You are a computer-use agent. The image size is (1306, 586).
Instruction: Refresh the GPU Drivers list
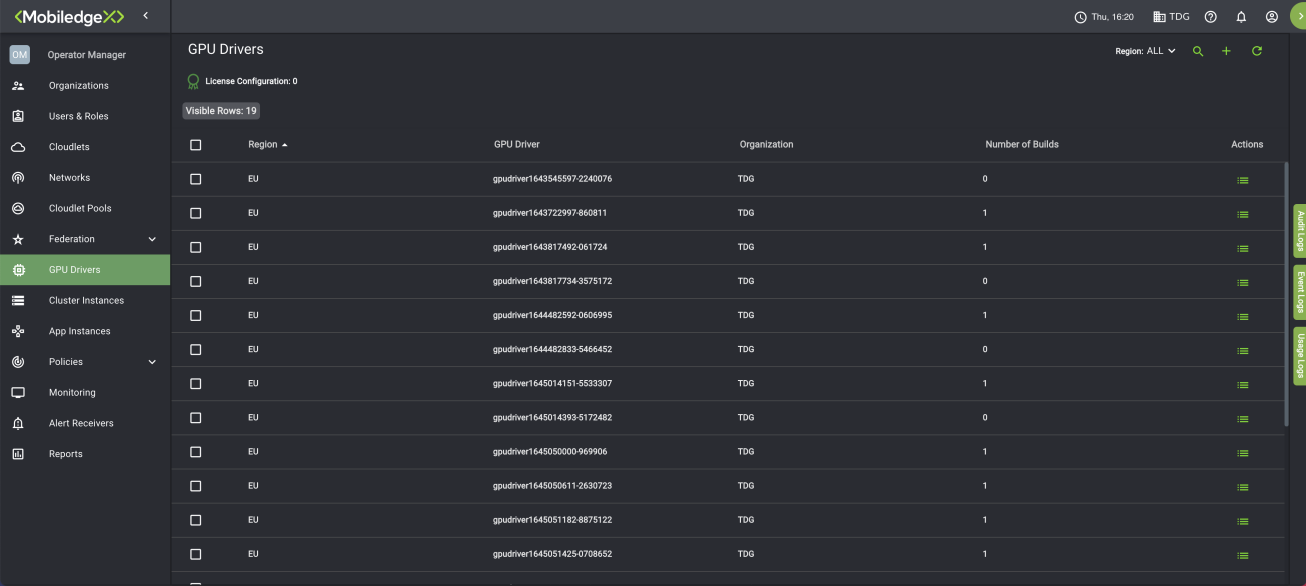tap(1257, 51)
